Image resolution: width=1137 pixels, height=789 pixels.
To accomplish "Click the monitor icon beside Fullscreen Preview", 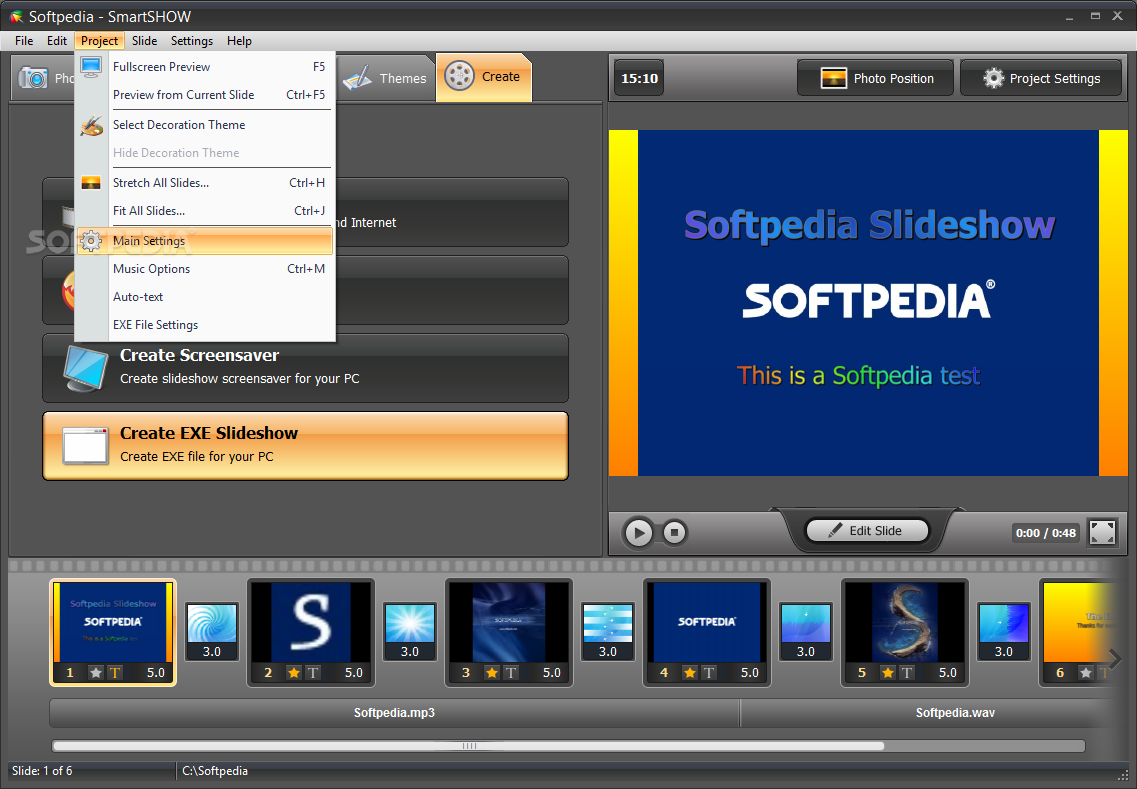I will (91, 67).
